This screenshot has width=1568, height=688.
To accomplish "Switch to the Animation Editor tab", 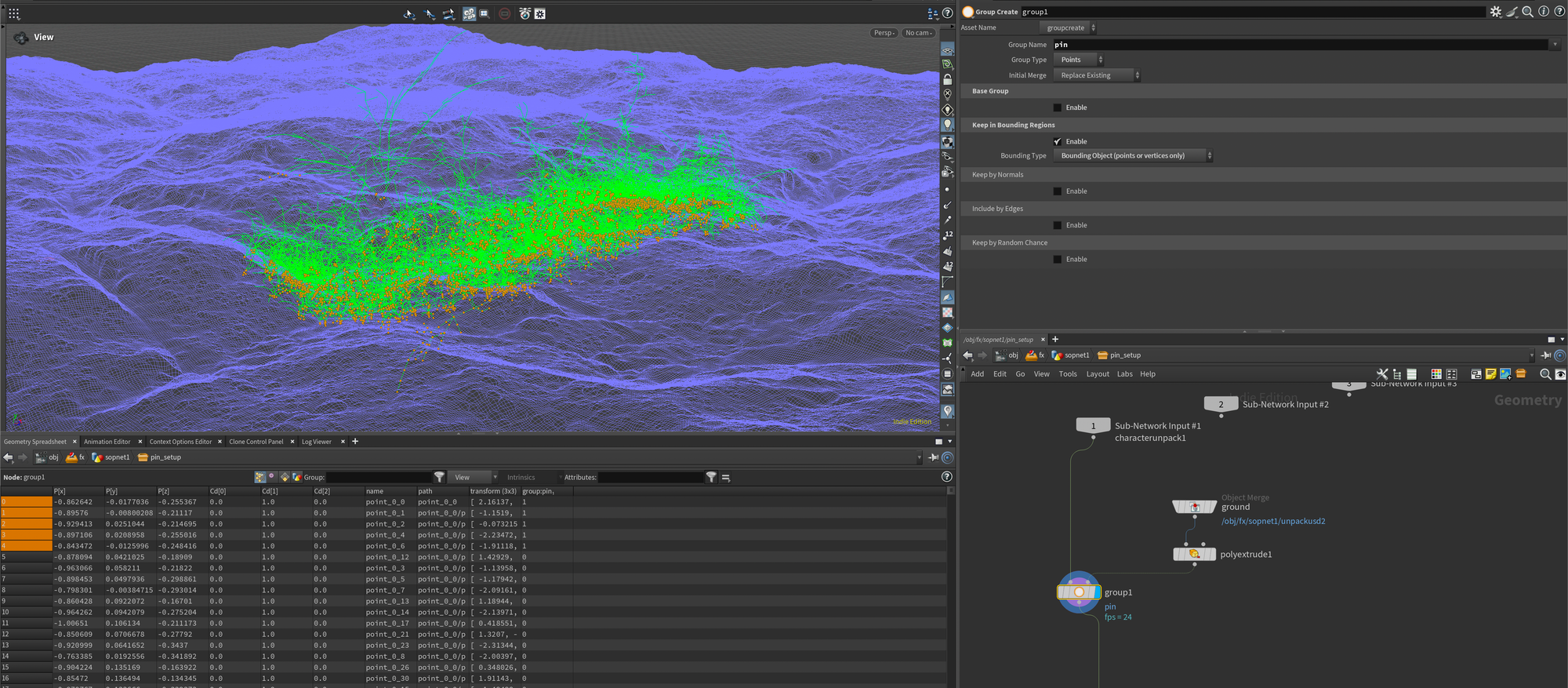I will click(x=107, y=442).
